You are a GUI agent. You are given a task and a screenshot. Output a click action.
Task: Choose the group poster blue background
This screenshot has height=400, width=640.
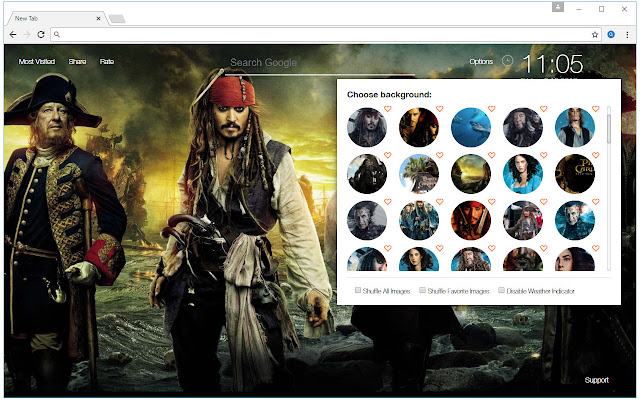(x=419, y=220)
